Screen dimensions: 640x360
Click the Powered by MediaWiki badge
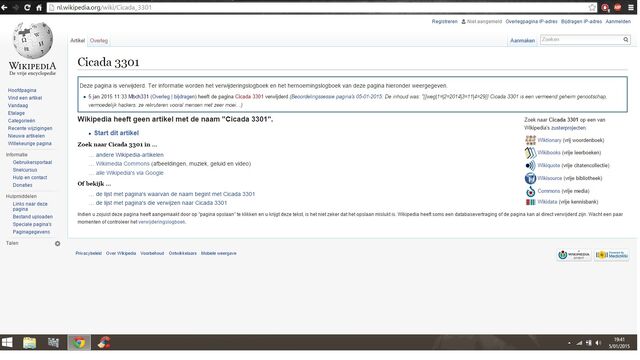tap(611, 255)
